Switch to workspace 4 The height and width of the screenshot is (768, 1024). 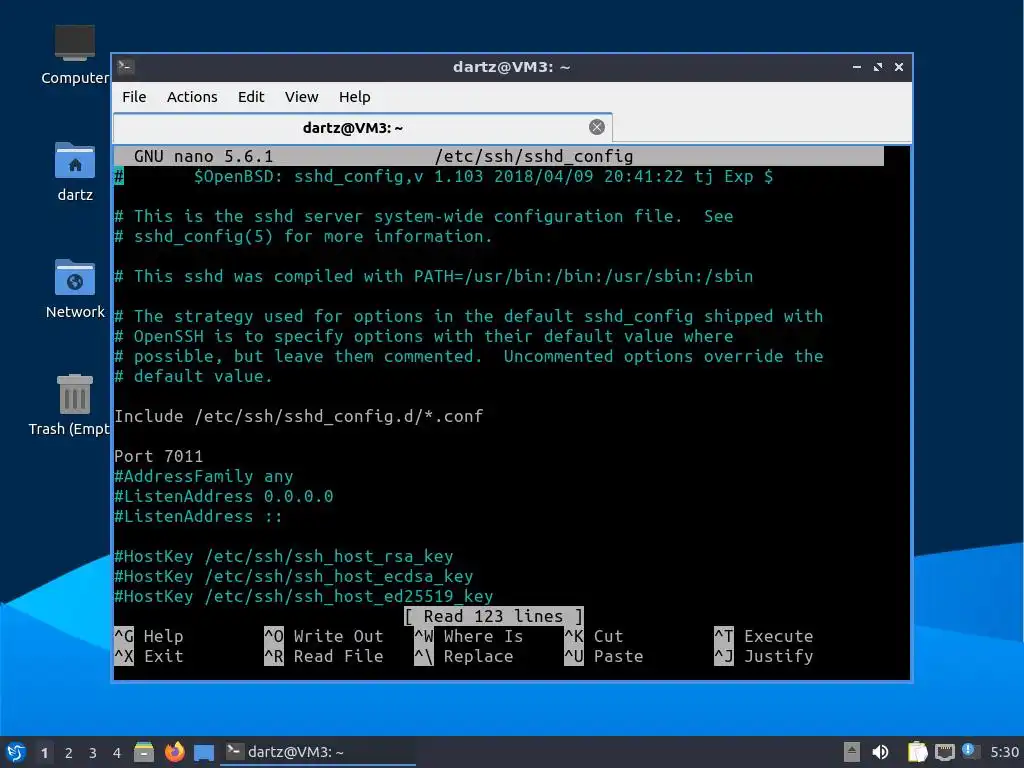117,753
